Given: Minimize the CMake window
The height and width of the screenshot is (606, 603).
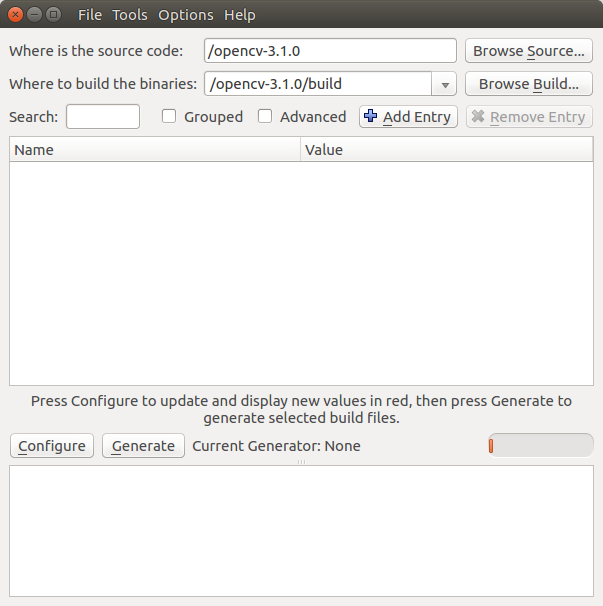Looking at the screenshot, I should point(34,15).
